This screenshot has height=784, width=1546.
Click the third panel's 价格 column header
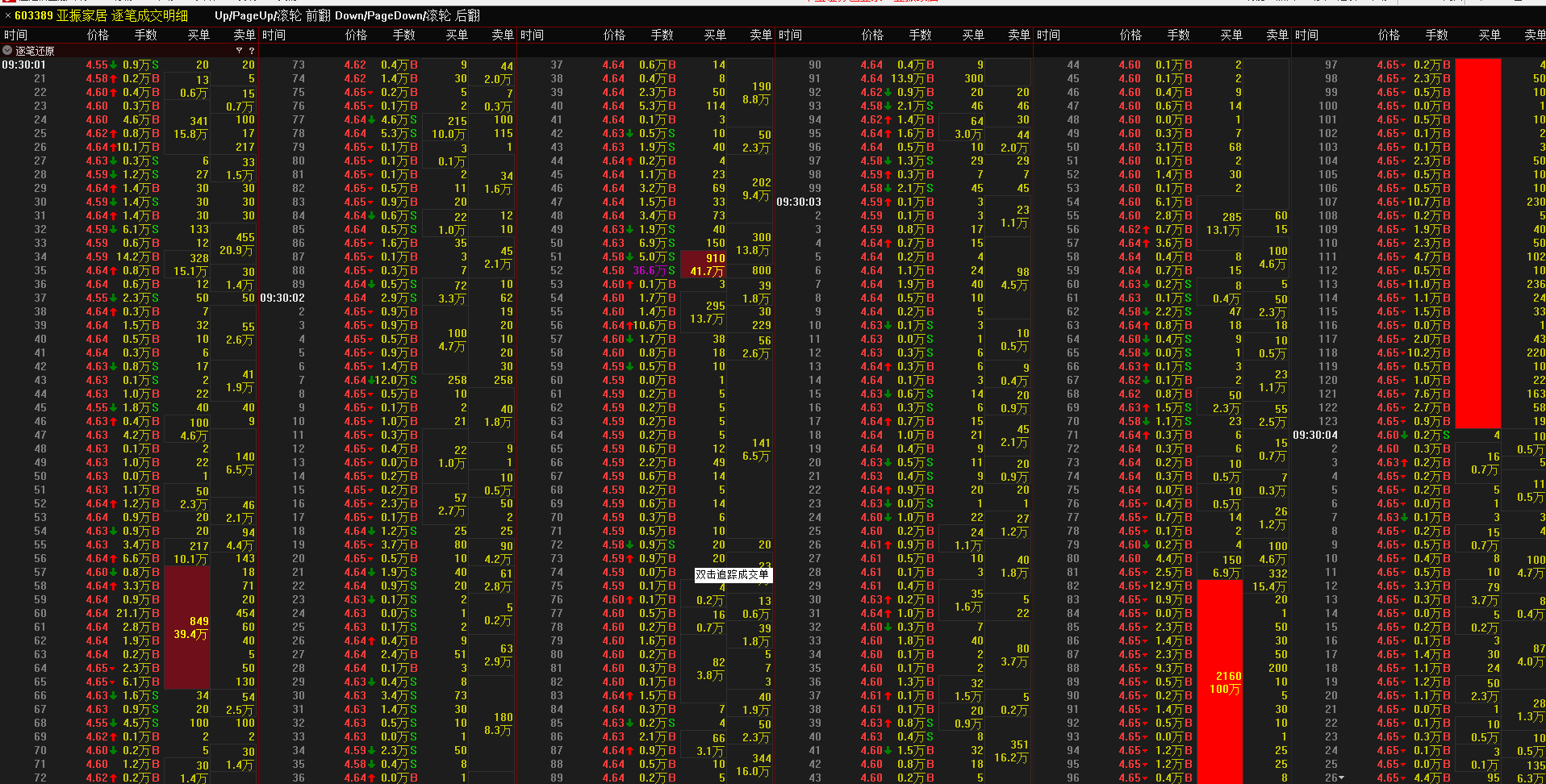pyautogui.click(x=614, y=35)
